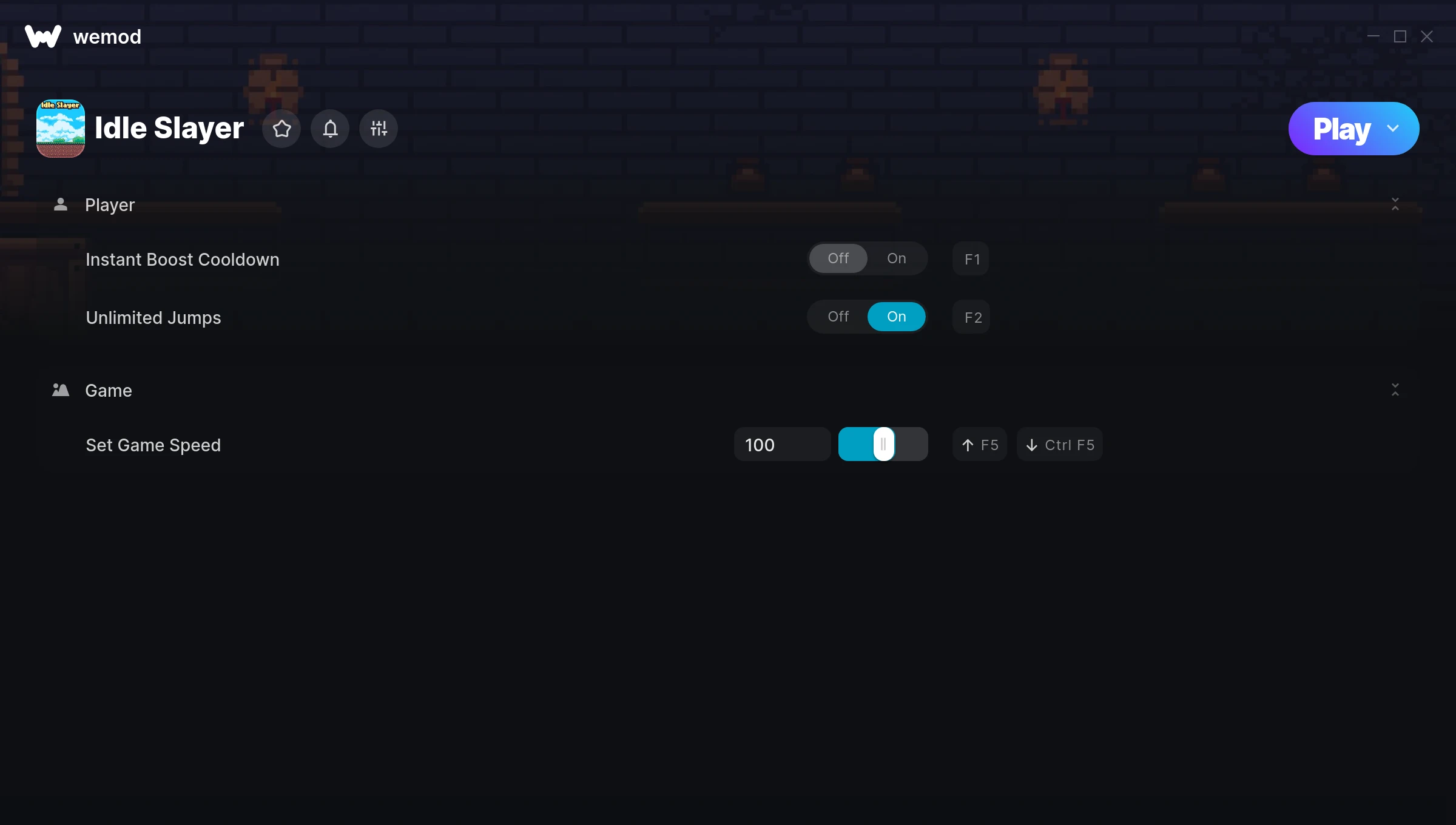This screenshot has width=1456, height=825.
Task: Disable Unlimited Jumps toggle
Action: 837,316
